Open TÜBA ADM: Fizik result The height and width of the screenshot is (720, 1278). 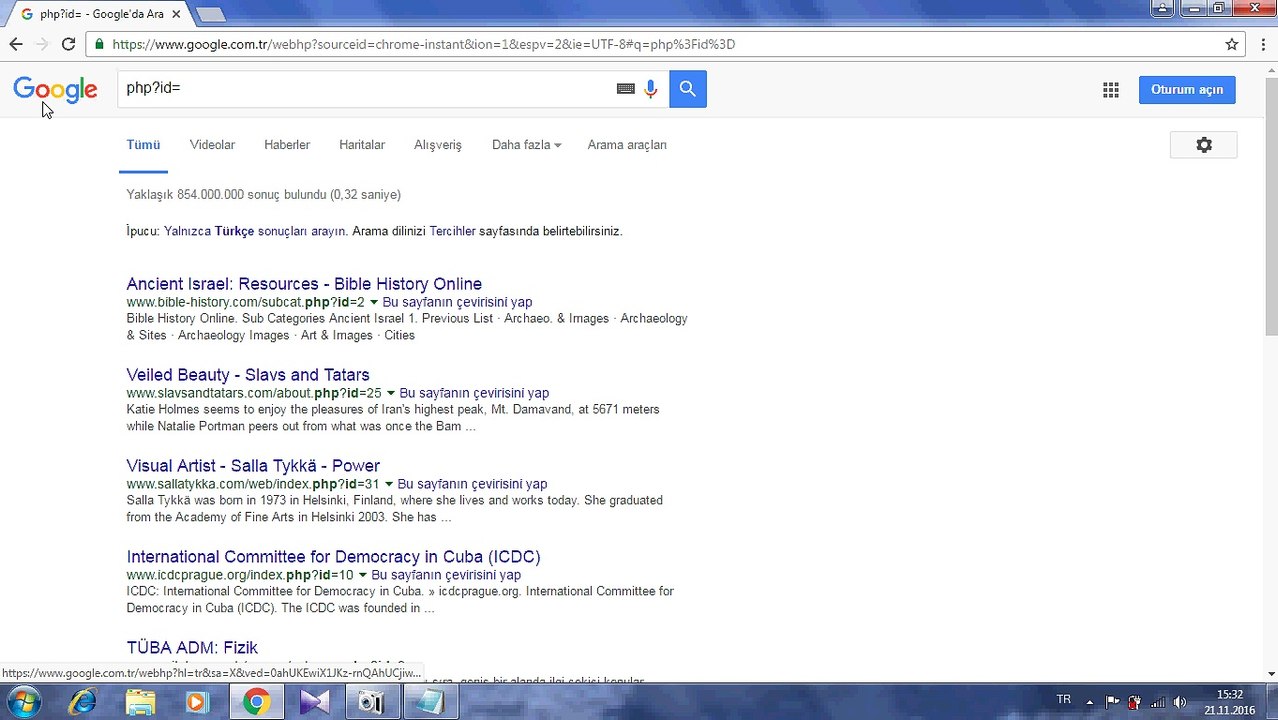click(192, 648)
